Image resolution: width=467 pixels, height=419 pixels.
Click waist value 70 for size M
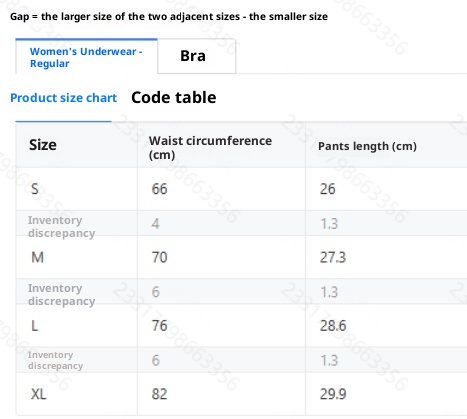click(159, 257)
